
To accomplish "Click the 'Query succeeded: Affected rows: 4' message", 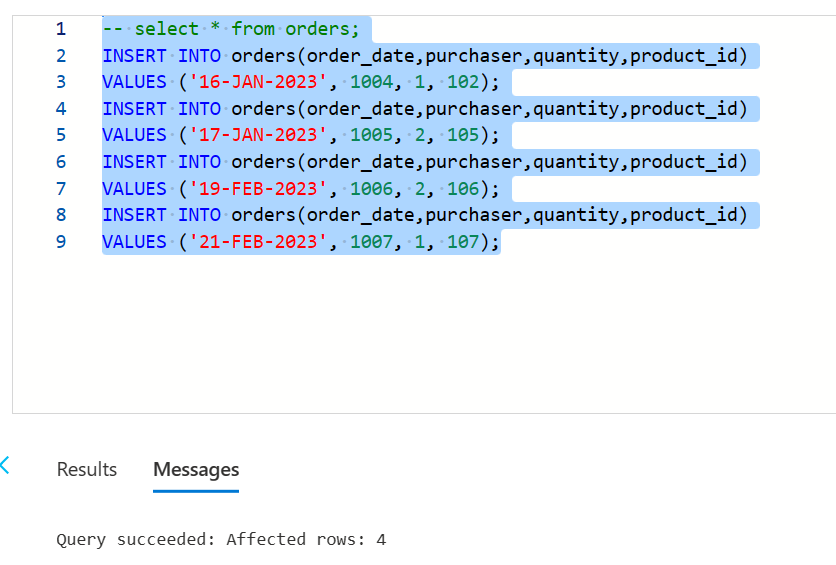I will point(221,539).
